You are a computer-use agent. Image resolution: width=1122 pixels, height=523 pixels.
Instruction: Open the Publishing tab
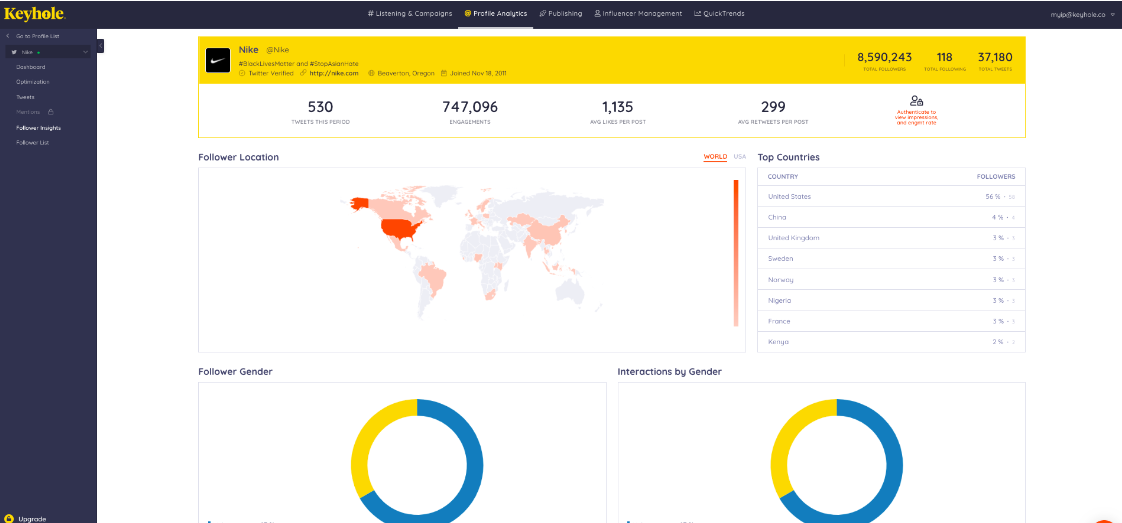tap(561, 14)
